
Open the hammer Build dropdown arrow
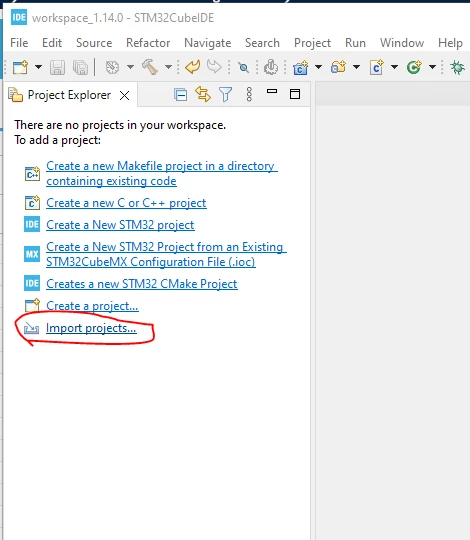coord(168,67)
